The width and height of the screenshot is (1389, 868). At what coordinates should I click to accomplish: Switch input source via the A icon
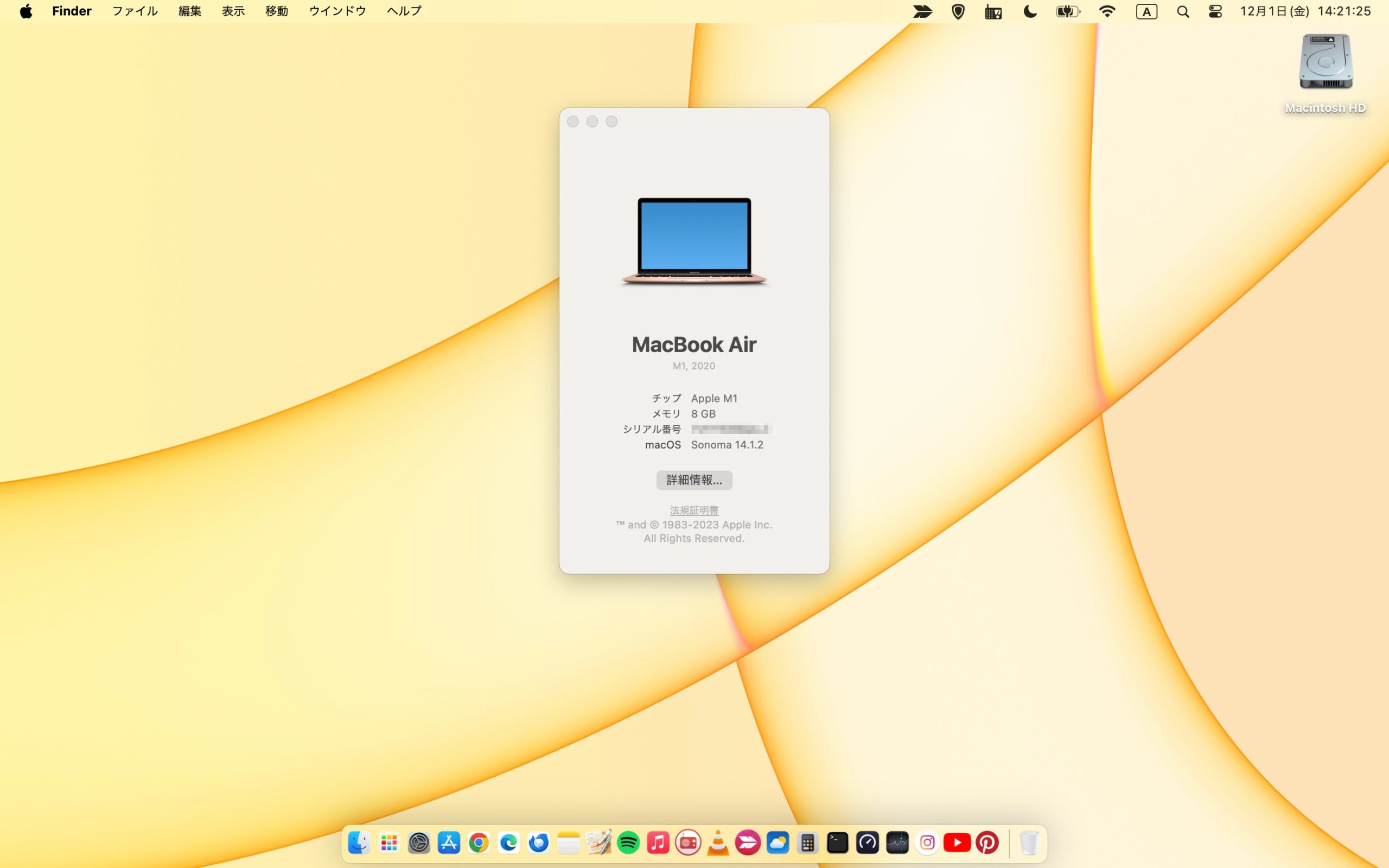pyautogui.click(x=1146, y=11)
